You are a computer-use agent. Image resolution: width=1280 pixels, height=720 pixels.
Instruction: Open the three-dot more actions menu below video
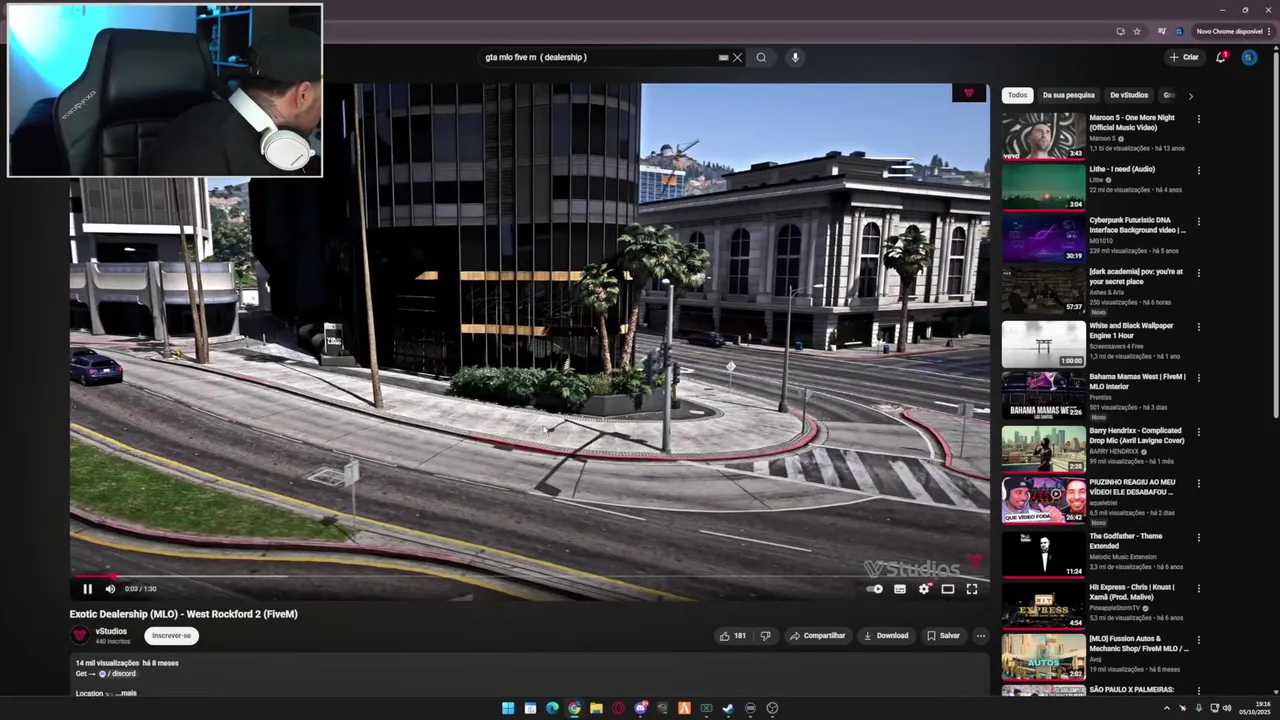tap(980, 636)
